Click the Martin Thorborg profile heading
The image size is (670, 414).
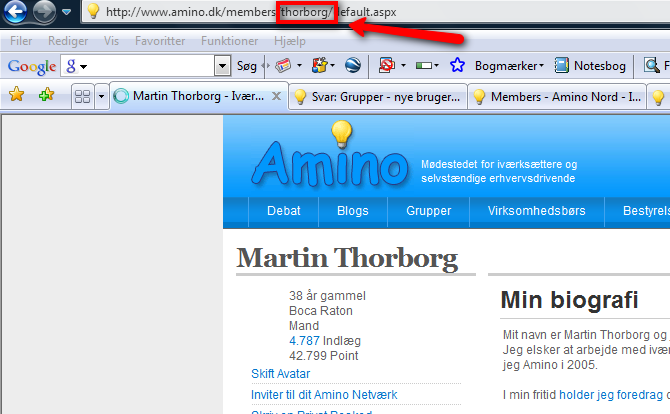[347, 258]
